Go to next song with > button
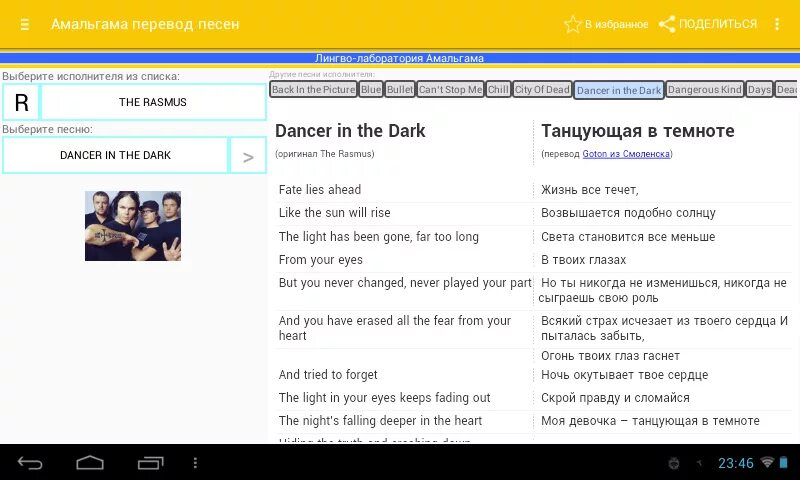The height and width of the screenshot is (480, 800). tap(248, 155)
